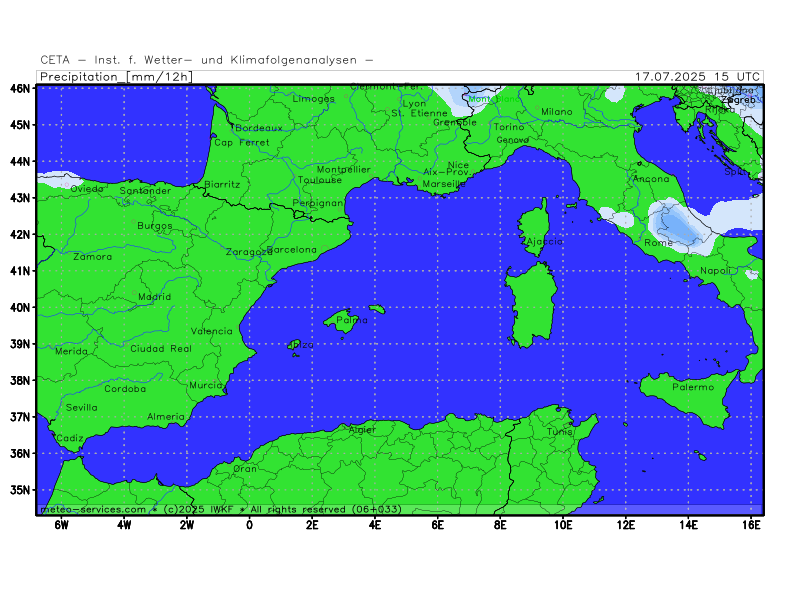Click the Oviedo city label
The image size is (800, 600).
click(87, 189)
